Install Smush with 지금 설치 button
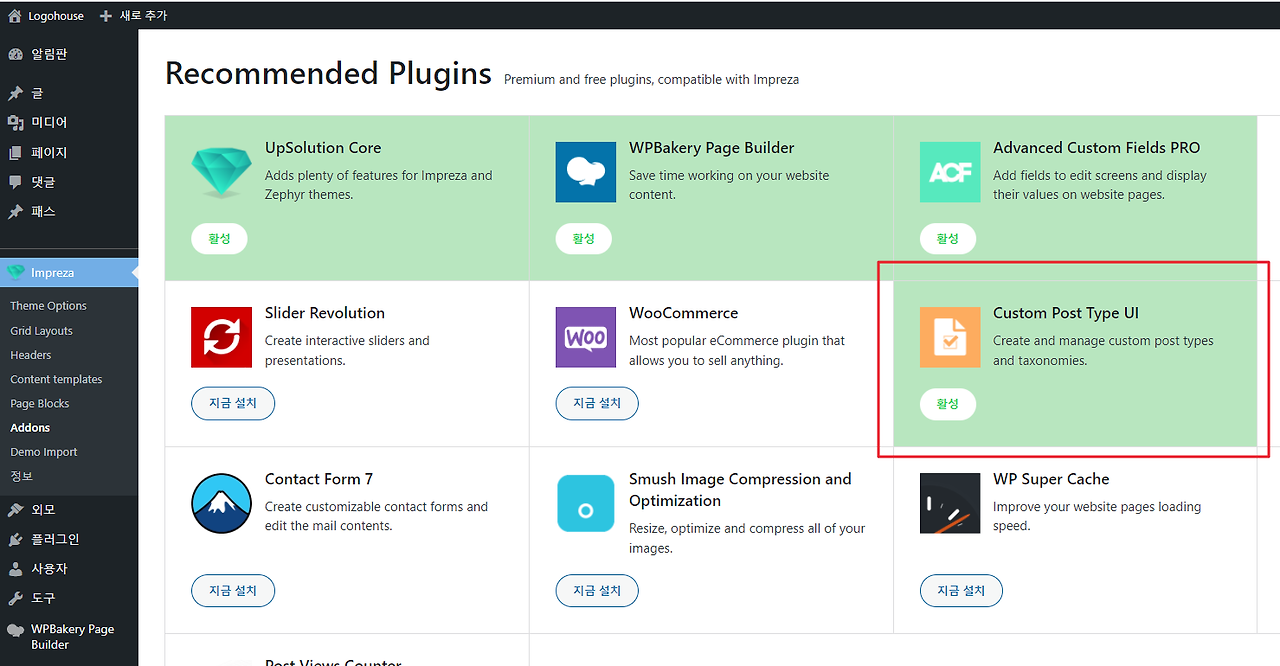 pyautogui.click(x=597, y=590)
